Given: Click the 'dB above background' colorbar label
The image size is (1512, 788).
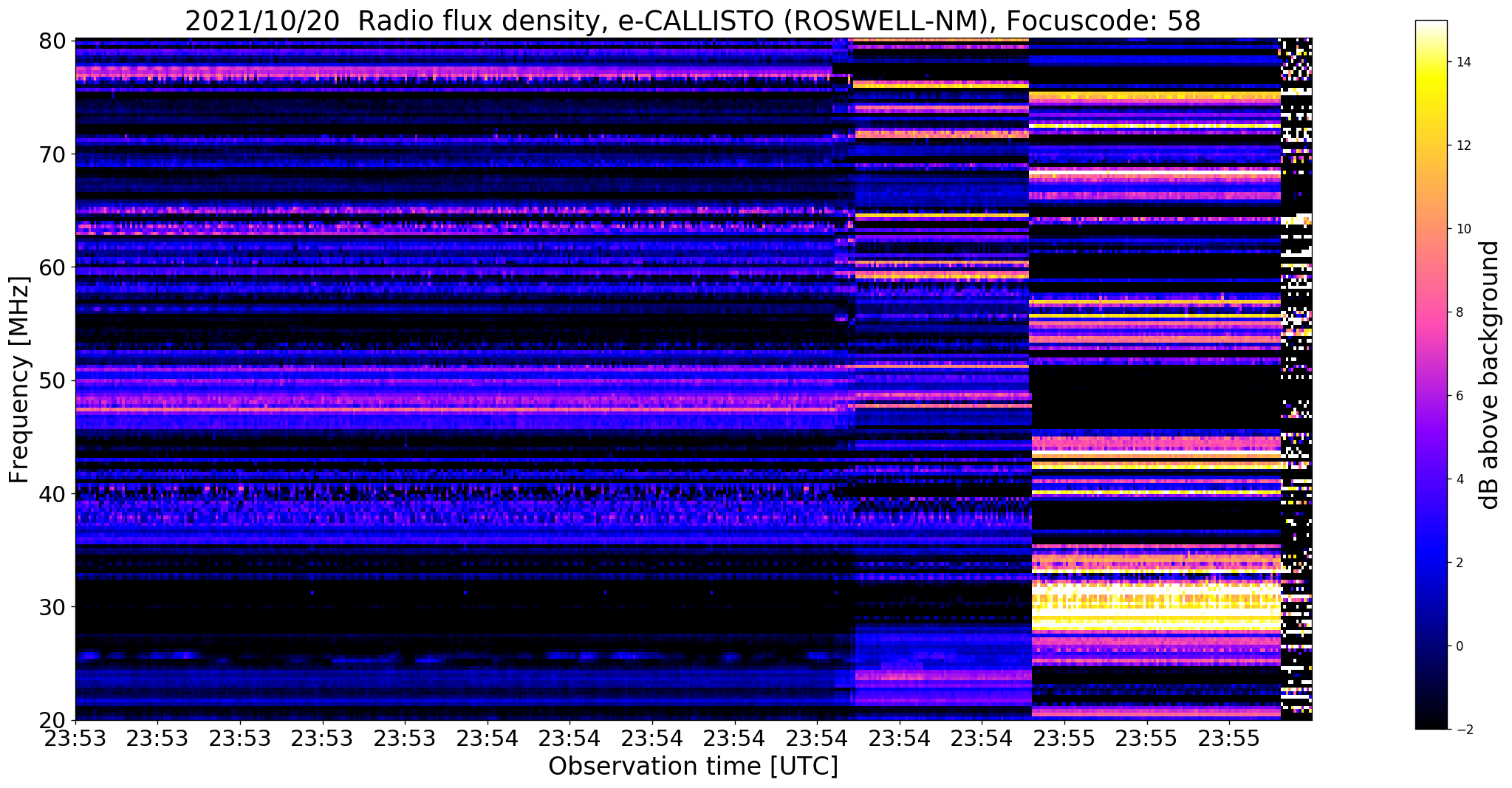Looking at the screenshot, I should tap(1490, 374).
